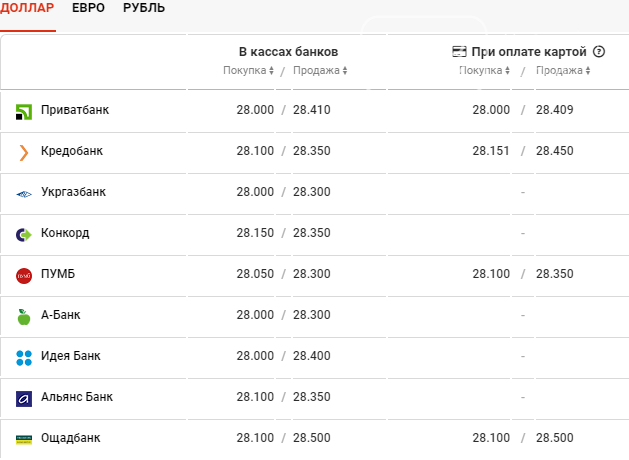629x460 pixels.
Task: Select the ДОЛЛАР currency tab
Action: [x=27, y=8]
